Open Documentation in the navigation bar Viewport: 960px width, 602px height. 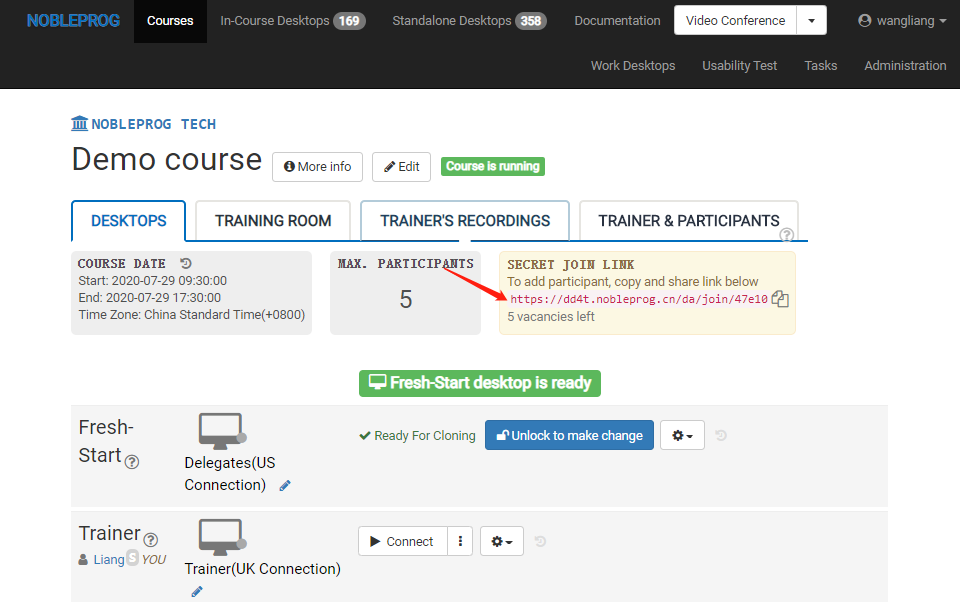pos(617,21)
